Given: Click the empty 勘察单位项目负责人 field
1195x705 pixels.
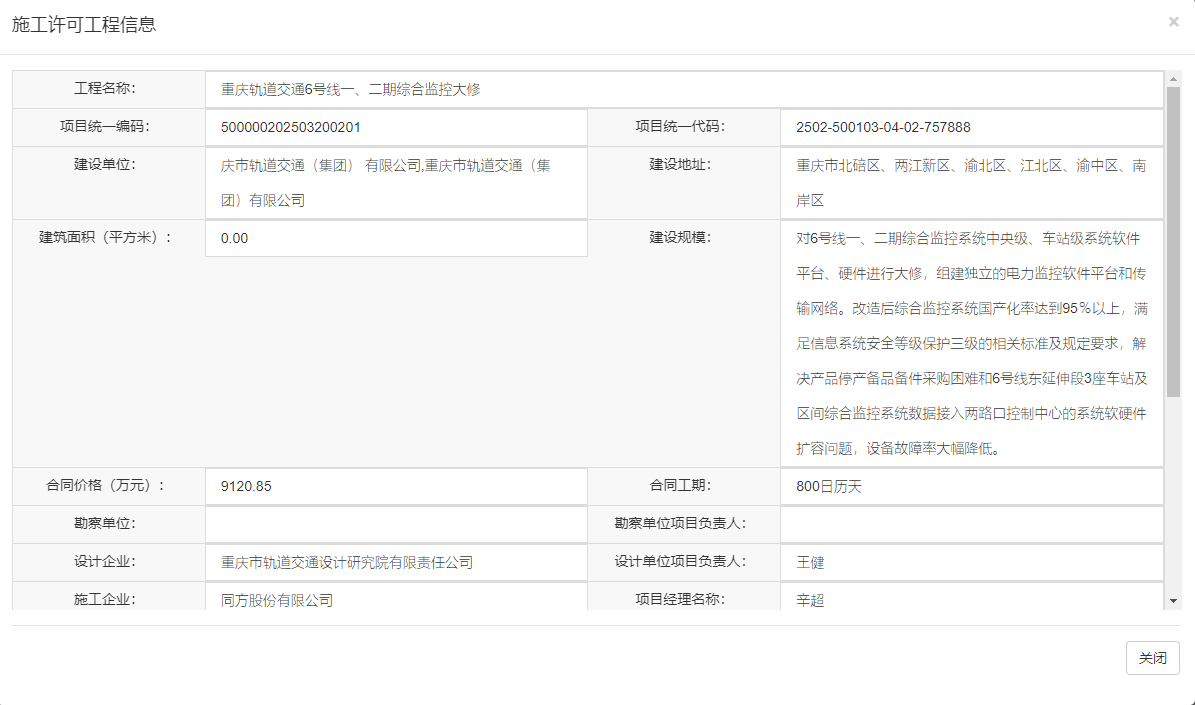Looking at the screenshot, I should click(x=971, y=524).
